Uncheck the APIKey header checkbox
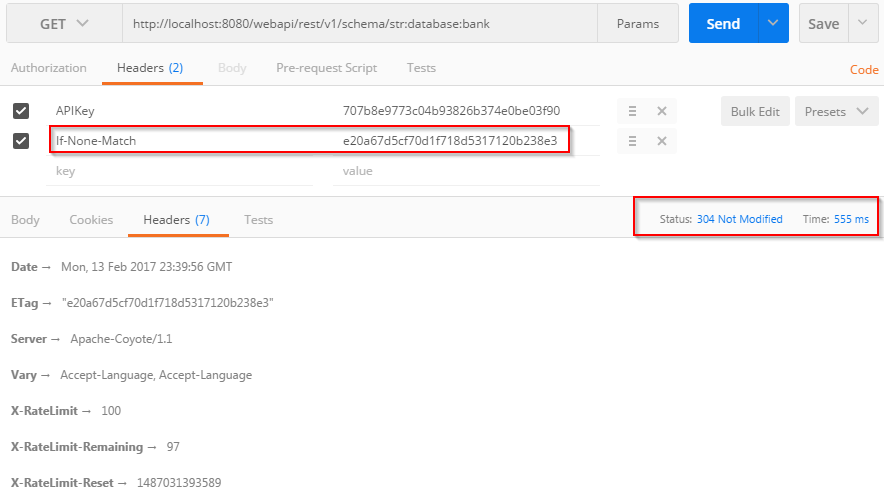884x495 pixels. tap(21, 111)
